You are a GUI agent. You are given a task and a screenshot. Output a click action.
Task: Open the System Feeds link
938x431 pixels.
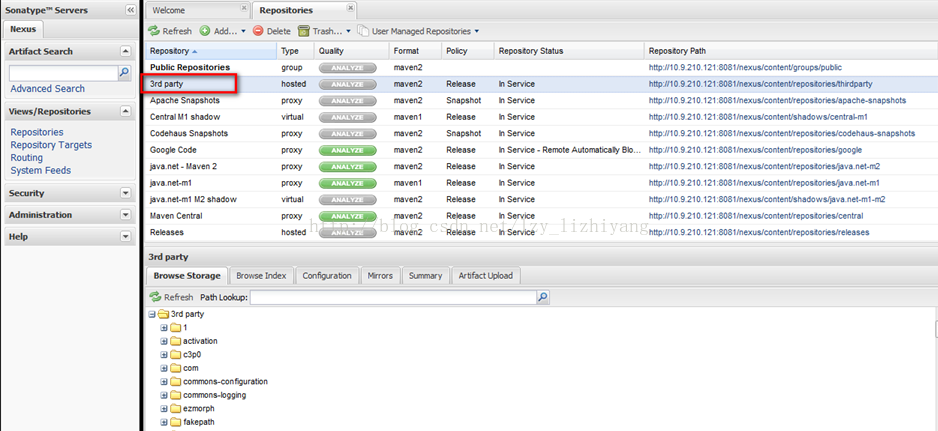pos(41,171)
